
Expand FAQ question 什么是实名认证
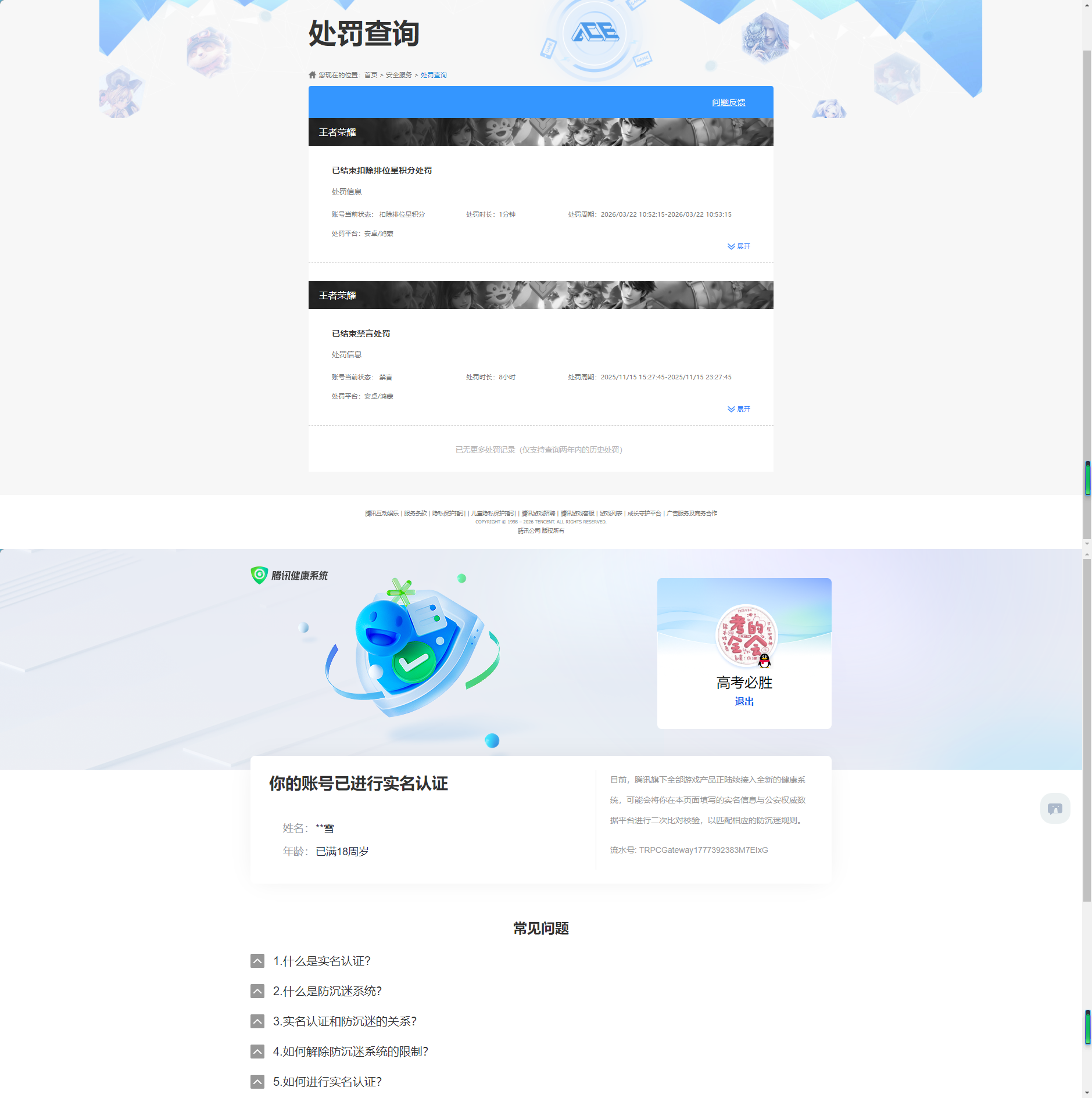point(257,961)
